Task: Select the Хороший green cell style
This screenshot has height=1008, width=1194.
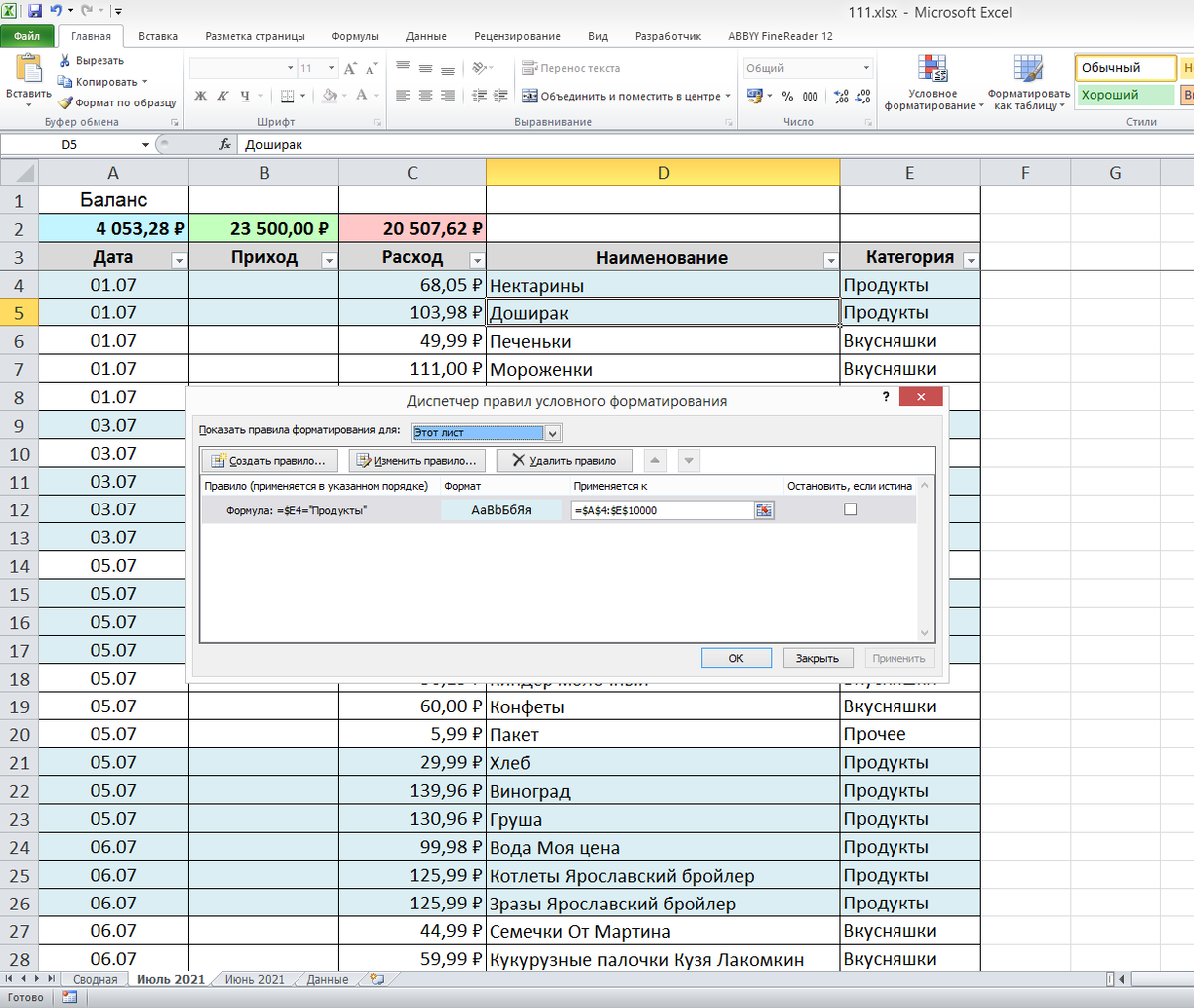Action: click(x=1124, y=95)
